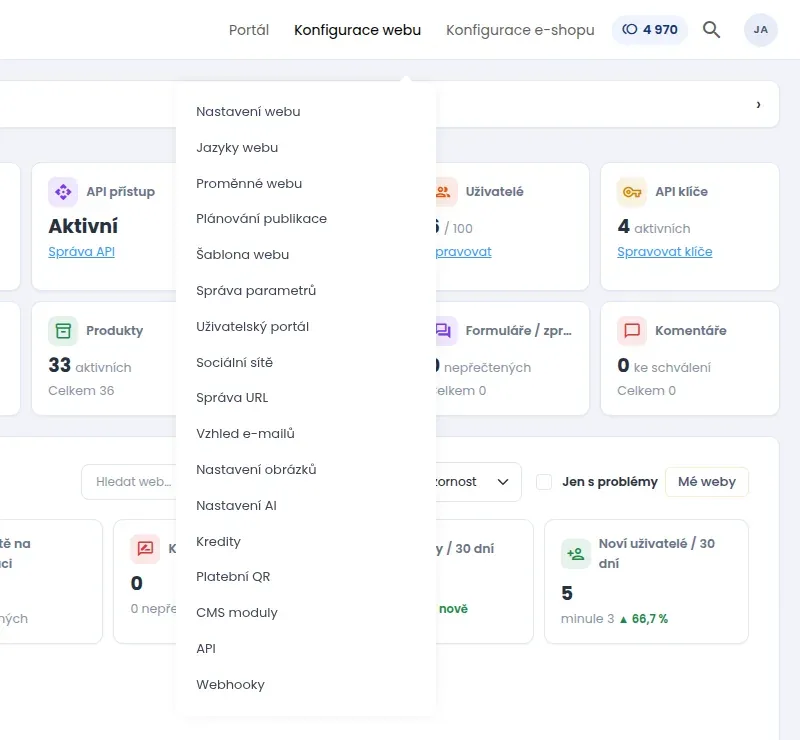This screenshot has width=800, height=740.
Task: Select Nastavení webu from the menu
Action: point(248,111)
